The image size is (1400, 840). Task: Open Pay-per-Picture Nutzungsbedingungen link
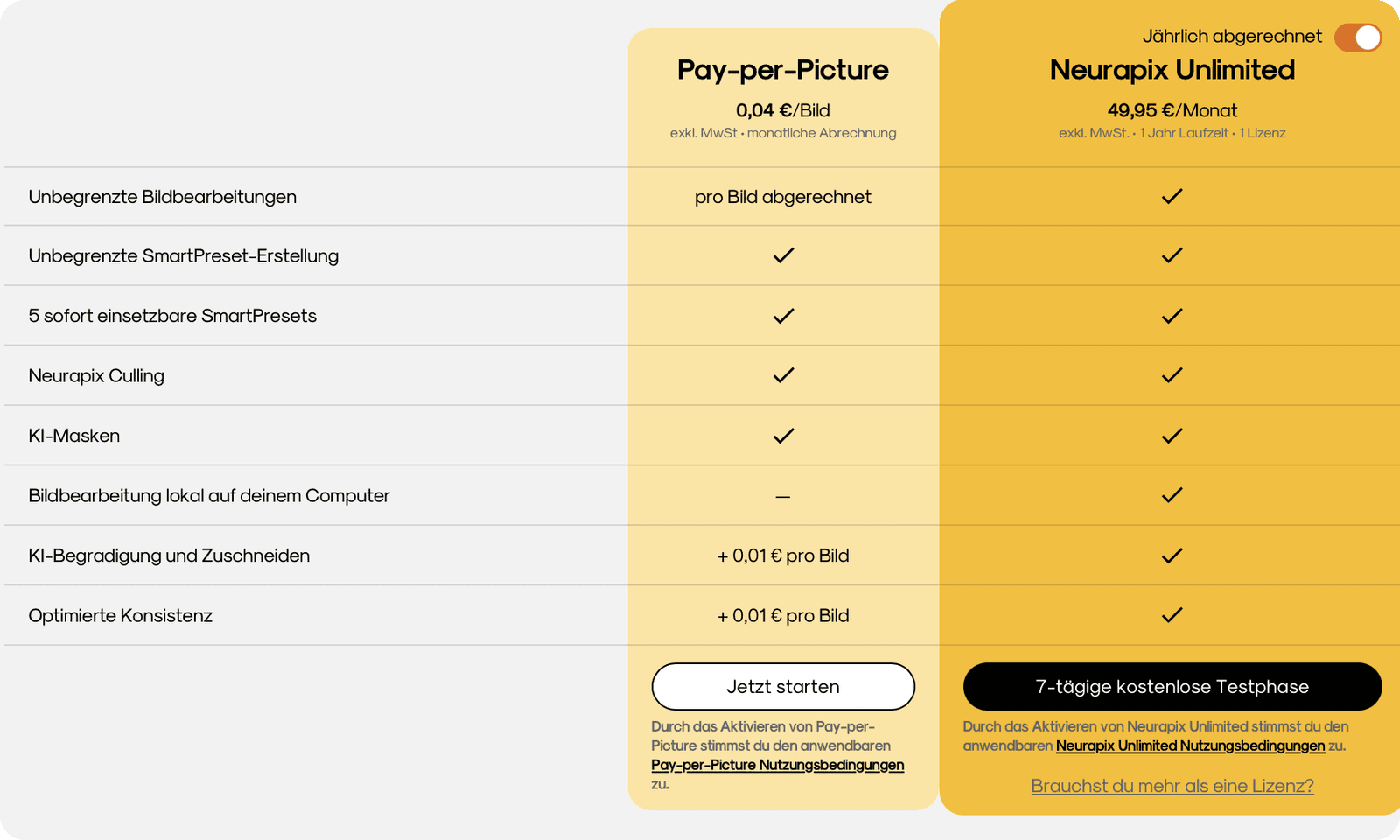778,765
